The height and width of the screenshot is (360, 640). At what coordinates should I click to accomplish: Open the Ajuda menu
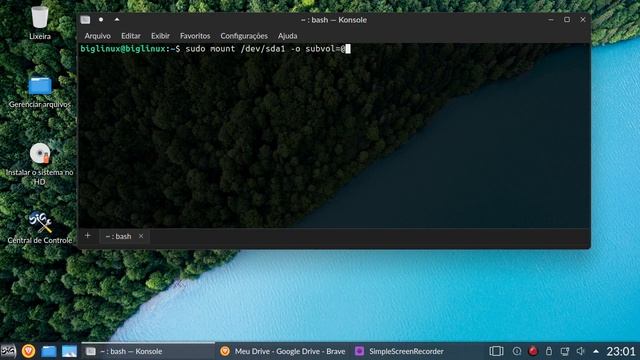point(287,36)
